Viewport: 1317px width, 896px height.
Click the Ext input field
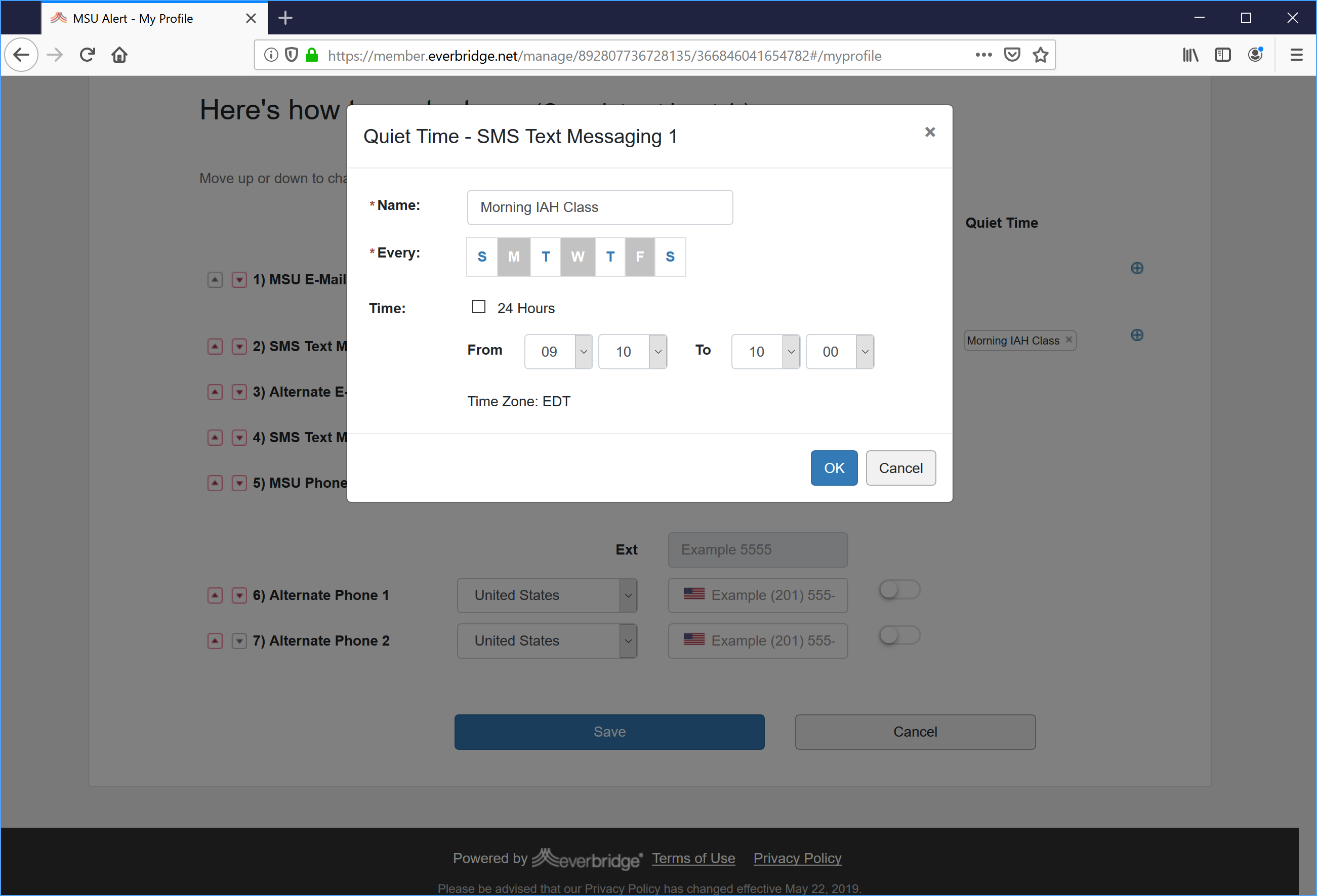click(758, 549)
